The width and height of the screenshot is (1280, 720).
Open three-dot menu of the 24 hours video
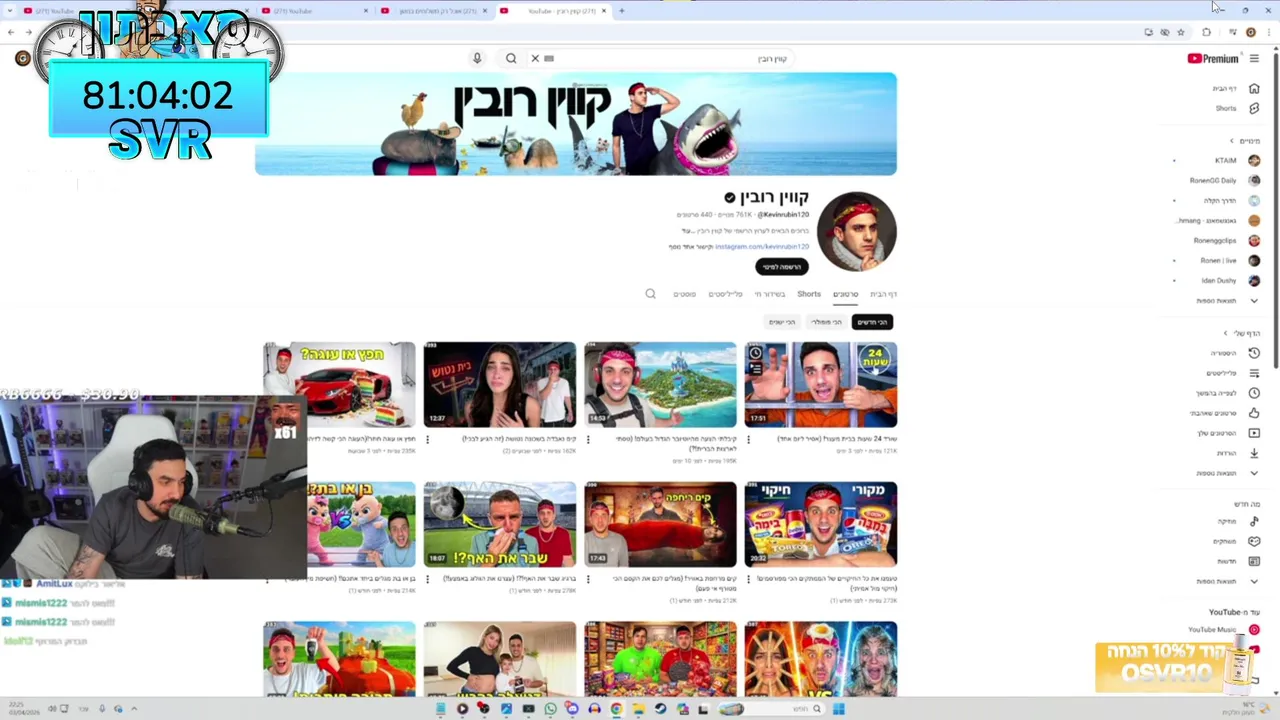click(x=749, y=439)
